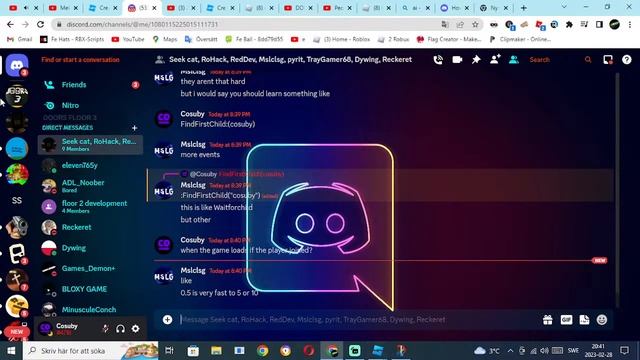Viewport: 640px width, 360px height.
Task: Open File Explorer from taskbar
Action: 216,351
